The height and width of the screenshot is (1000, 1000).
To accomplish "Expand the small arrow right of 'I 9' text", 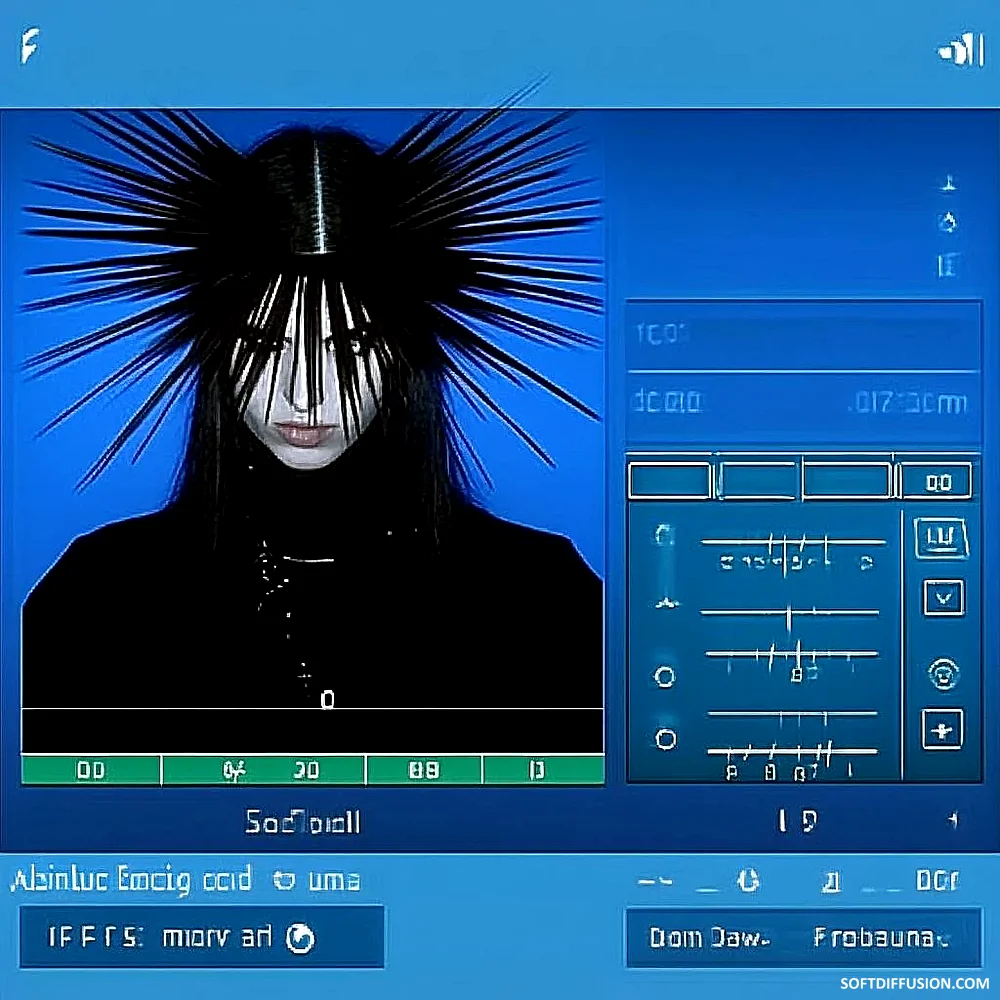I will [x=951, y=821].
